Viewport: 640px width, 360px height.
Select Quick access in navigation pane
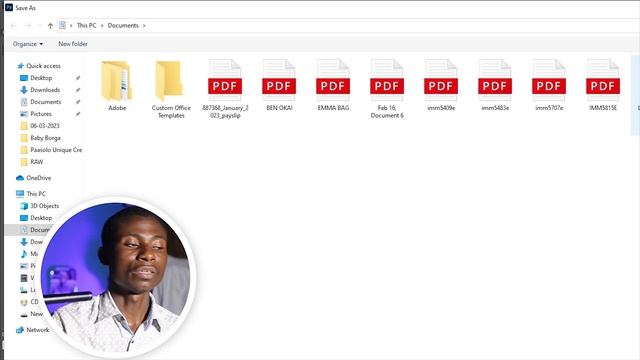coord(39,66)
